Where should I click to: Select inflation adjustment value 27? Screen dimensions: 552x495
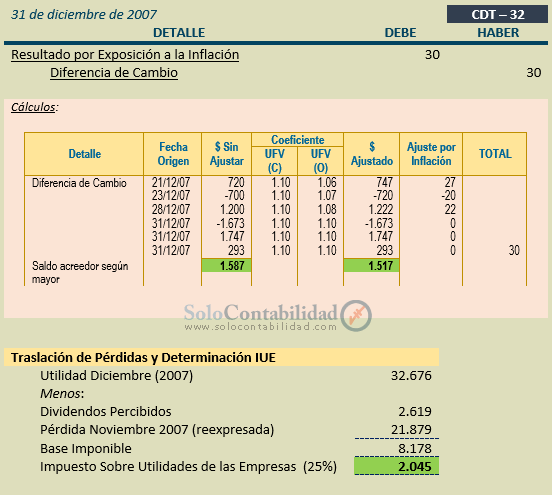(450, 182)
